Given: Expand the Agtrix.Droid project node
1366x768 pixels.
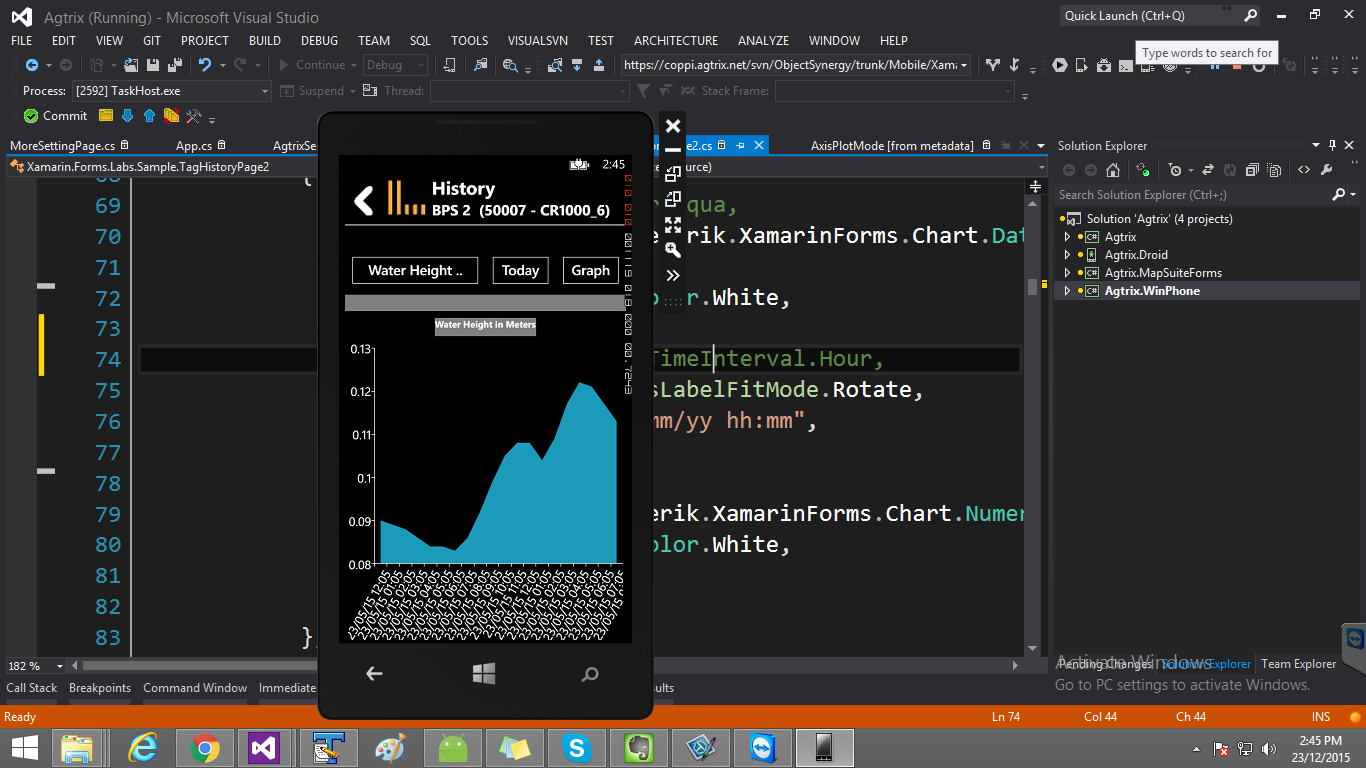Looking at the screenshot, I should [1067, 255].
